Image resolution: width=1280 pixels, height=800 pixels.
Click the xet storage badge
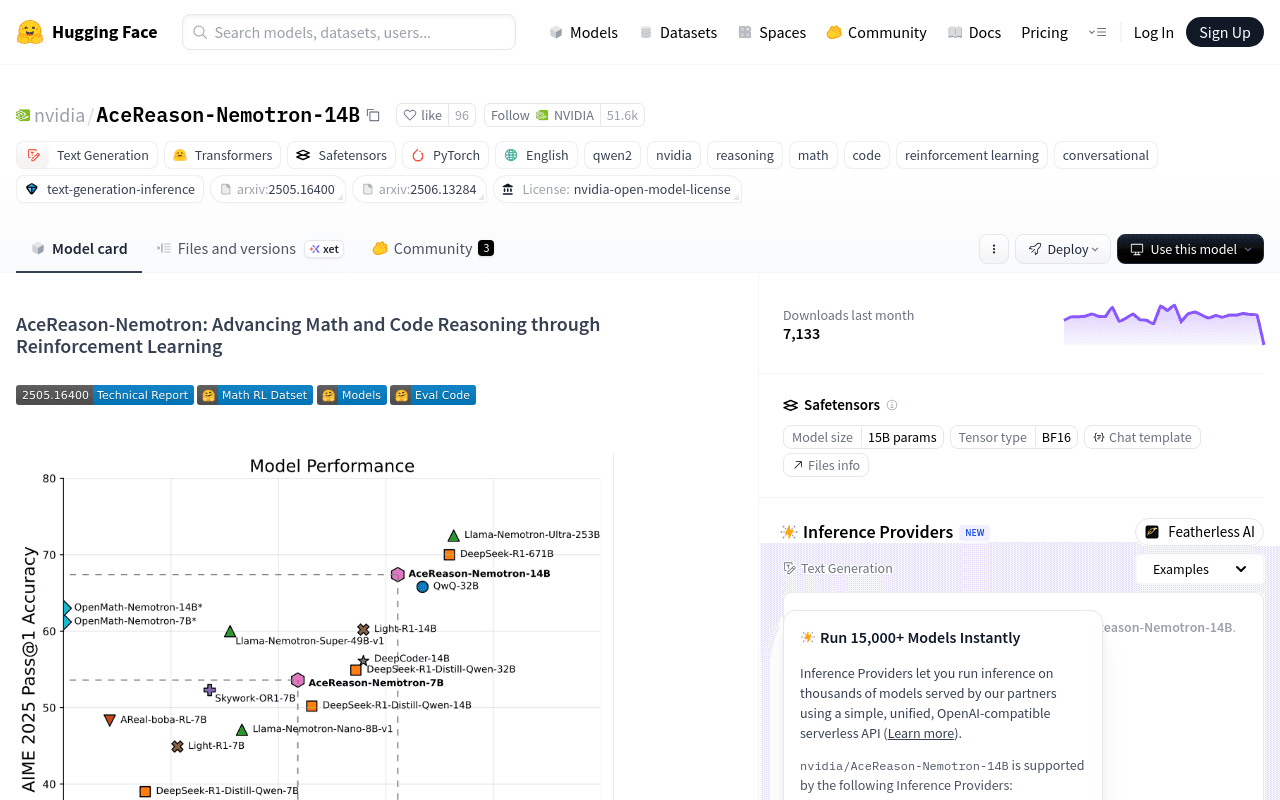324,249
